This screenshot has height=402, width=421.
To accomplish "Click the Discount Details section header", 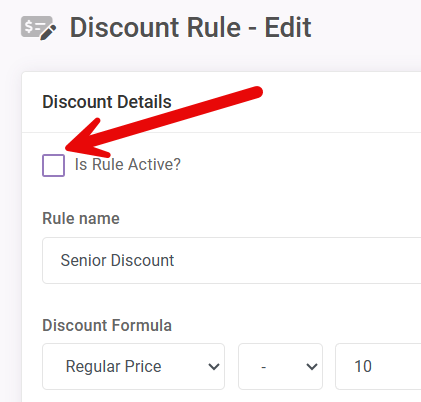I will point(107,102).
